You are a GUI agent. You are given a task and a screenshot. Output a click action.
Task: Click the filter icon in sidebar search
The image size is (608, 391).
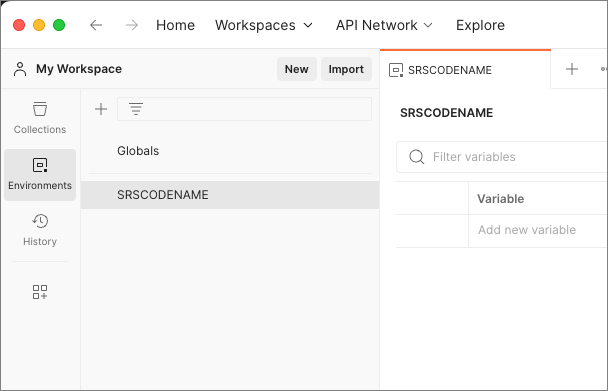coord(136,109)
